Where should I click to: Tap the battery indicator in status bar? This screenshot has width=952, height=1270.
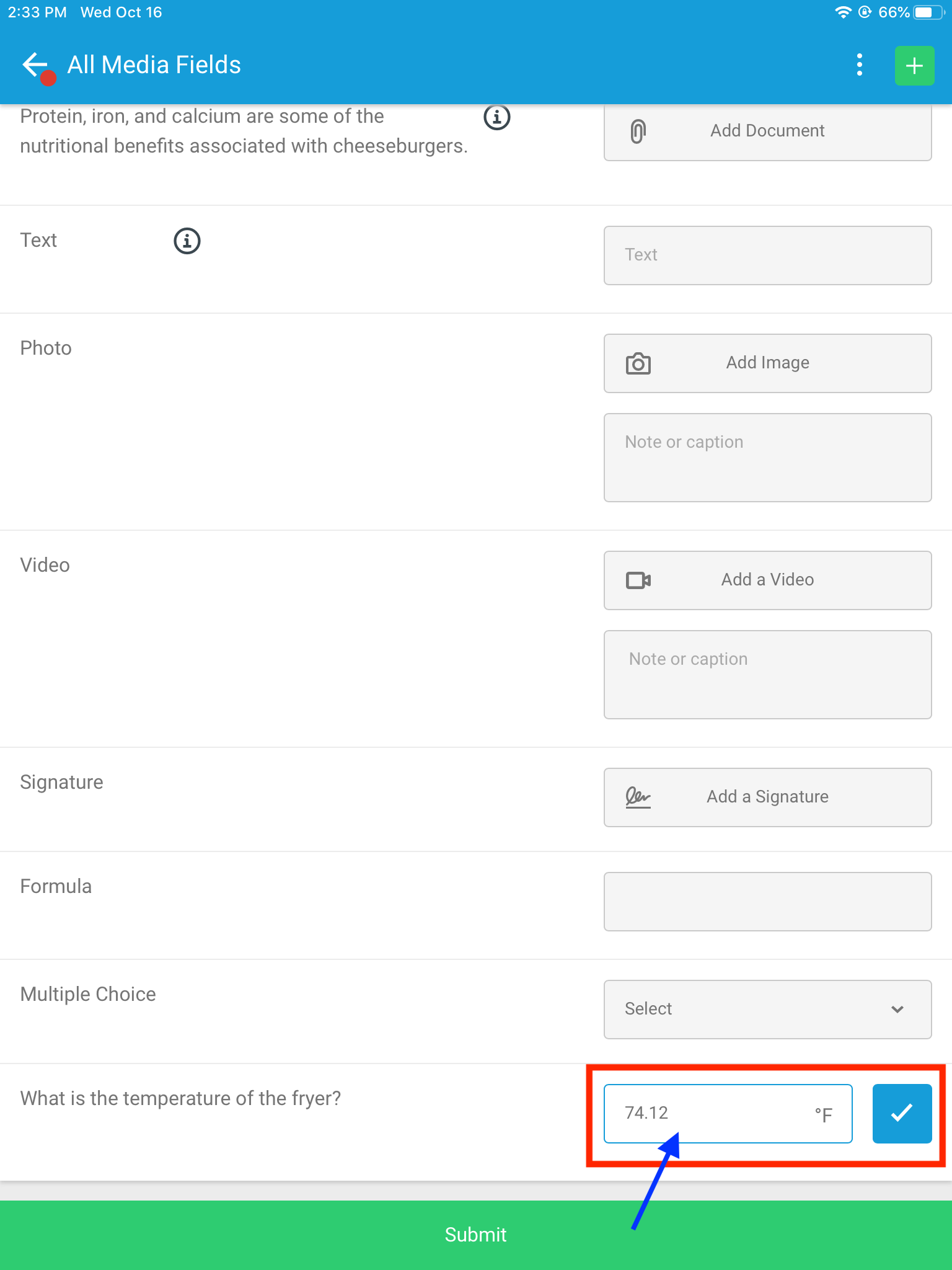point(928,12)
